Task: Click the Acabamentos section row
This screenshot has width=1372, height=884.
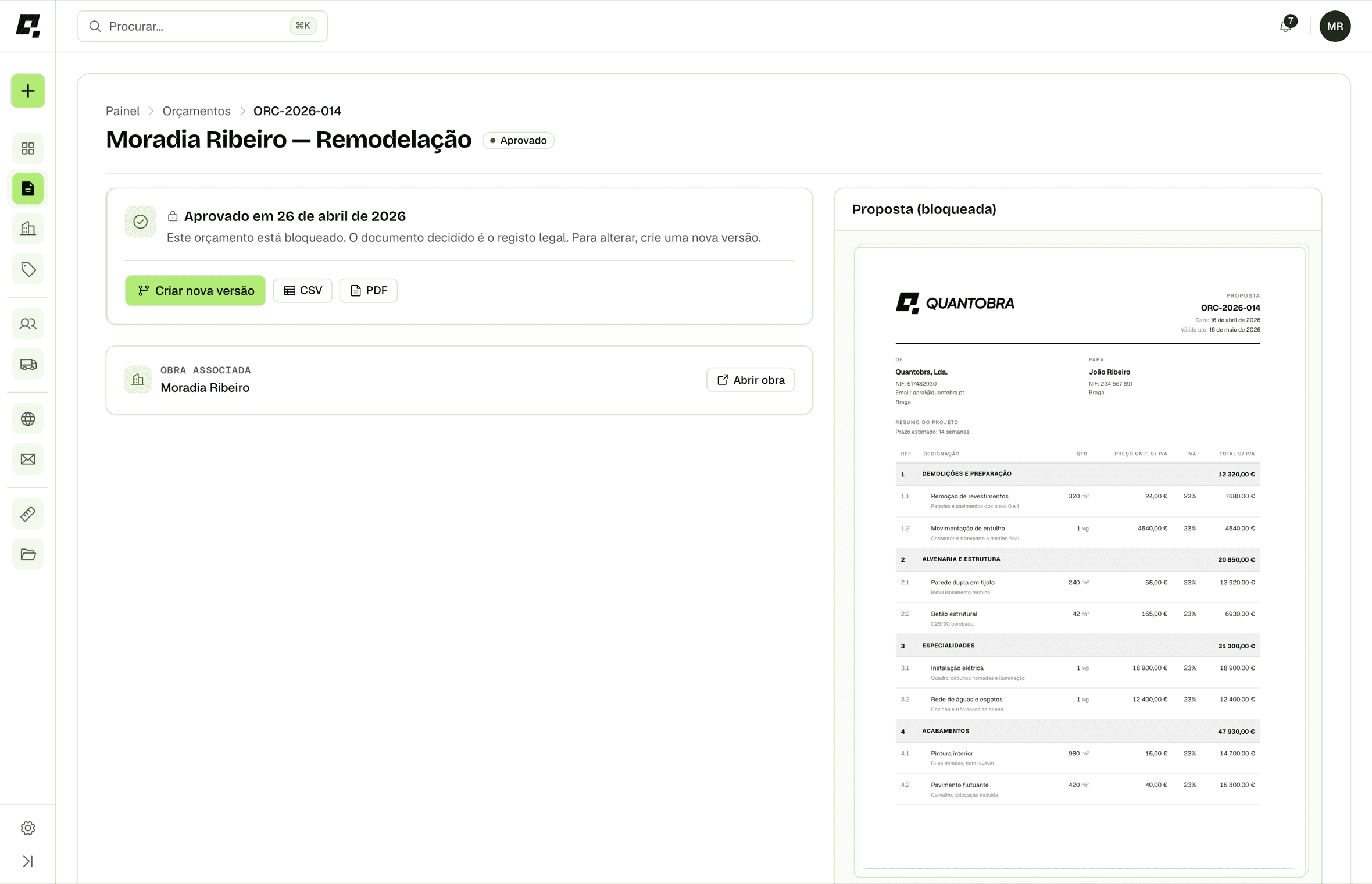Action: coord(1077,732)
